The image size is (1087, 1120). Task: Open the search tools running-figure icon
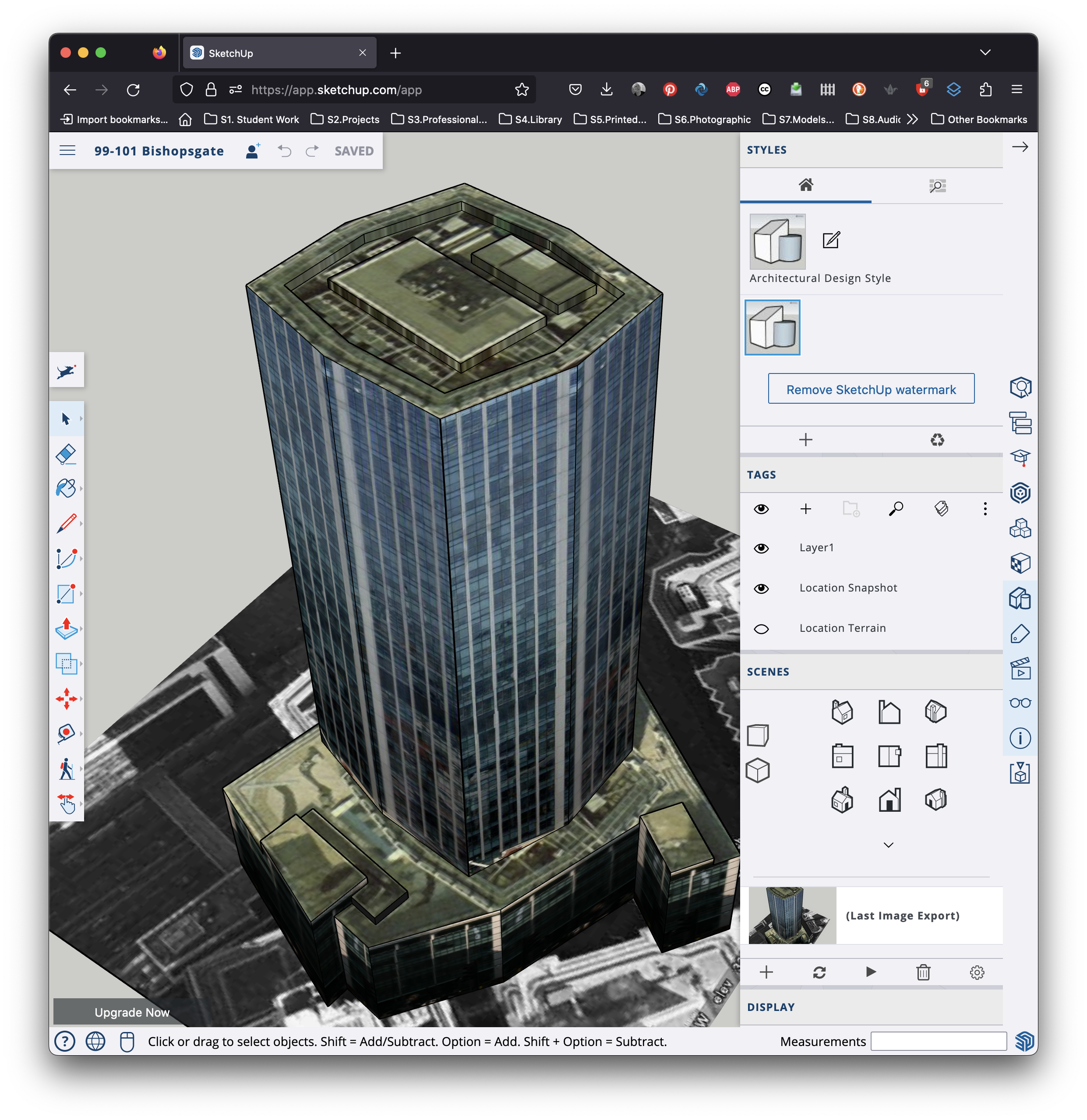(x=66, y=371)
